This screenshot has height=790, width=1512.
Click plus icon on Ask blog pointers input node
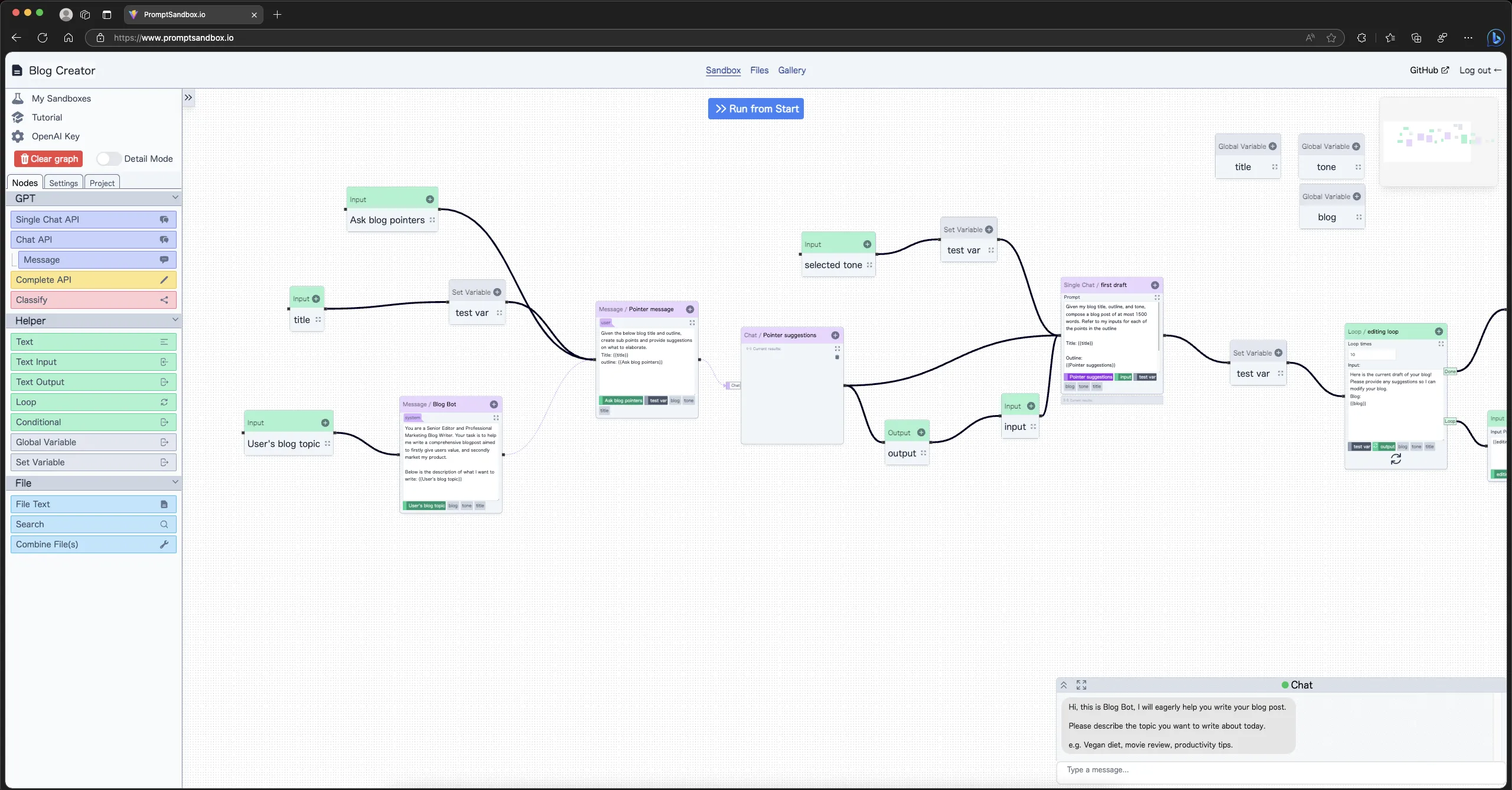430,200
